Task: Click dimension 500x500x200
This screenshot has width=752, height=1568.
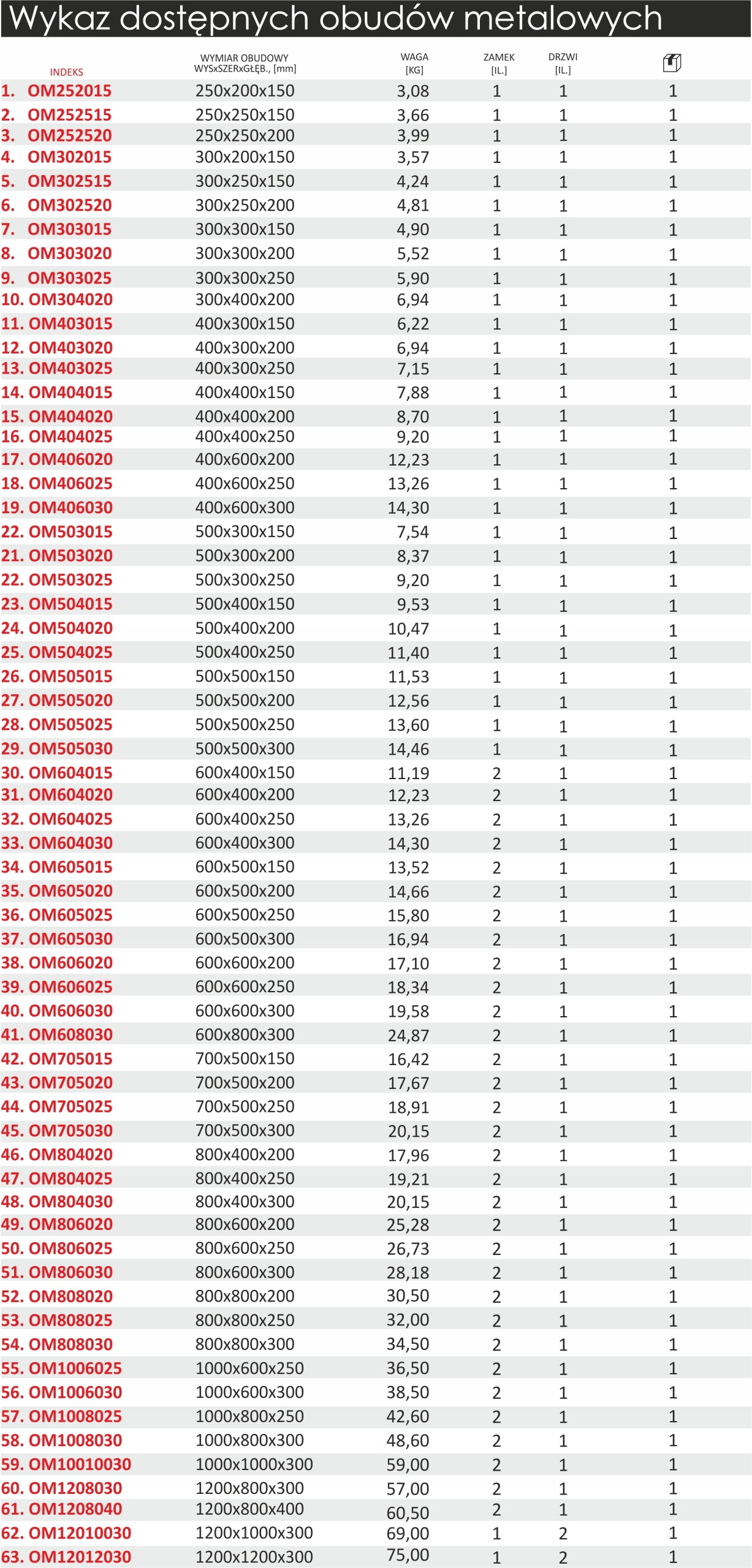Action: pos(245,701)
